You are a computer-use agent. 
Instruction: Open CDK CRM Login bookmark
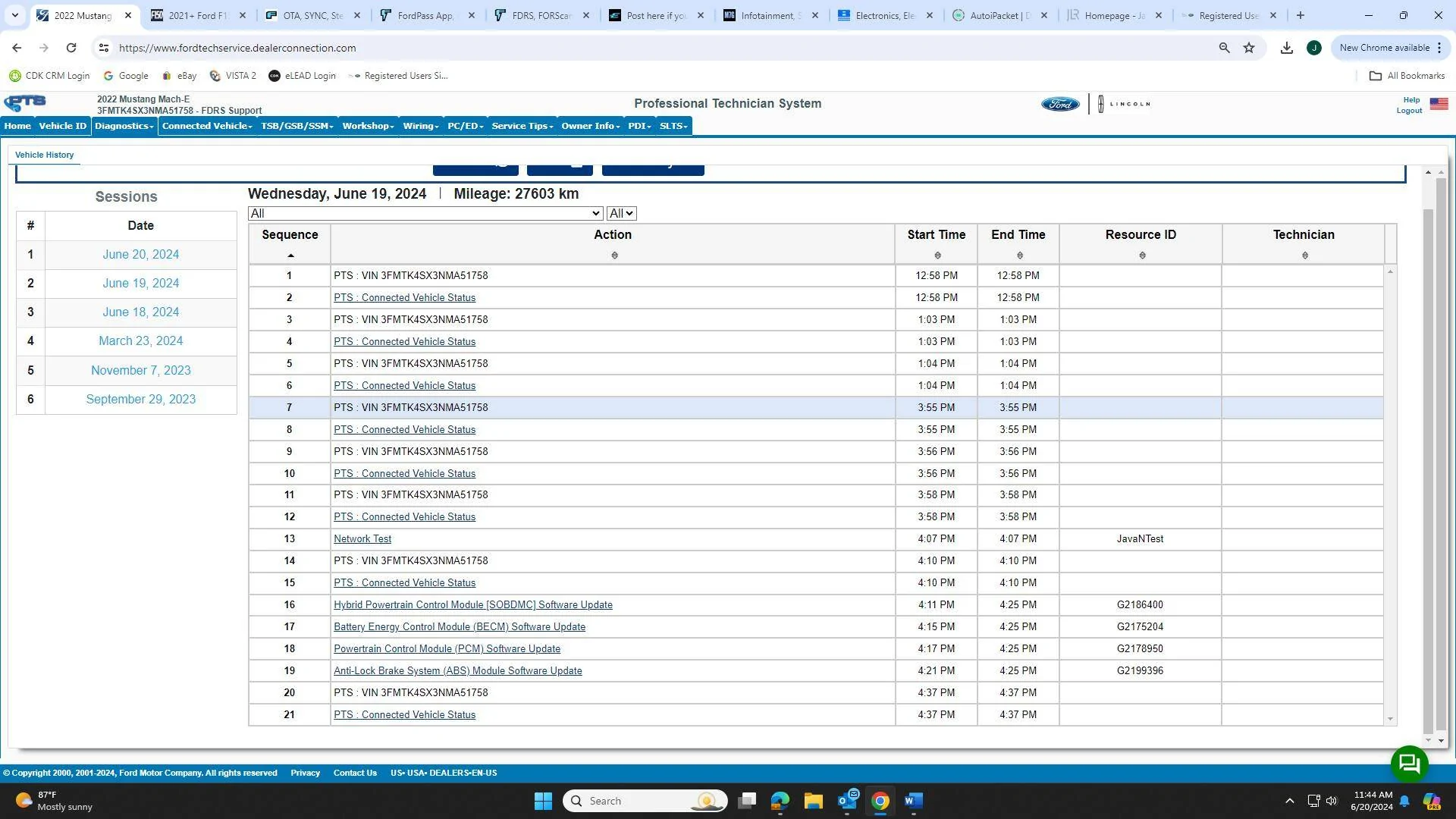pyautogui.click(x=49, y=76)
